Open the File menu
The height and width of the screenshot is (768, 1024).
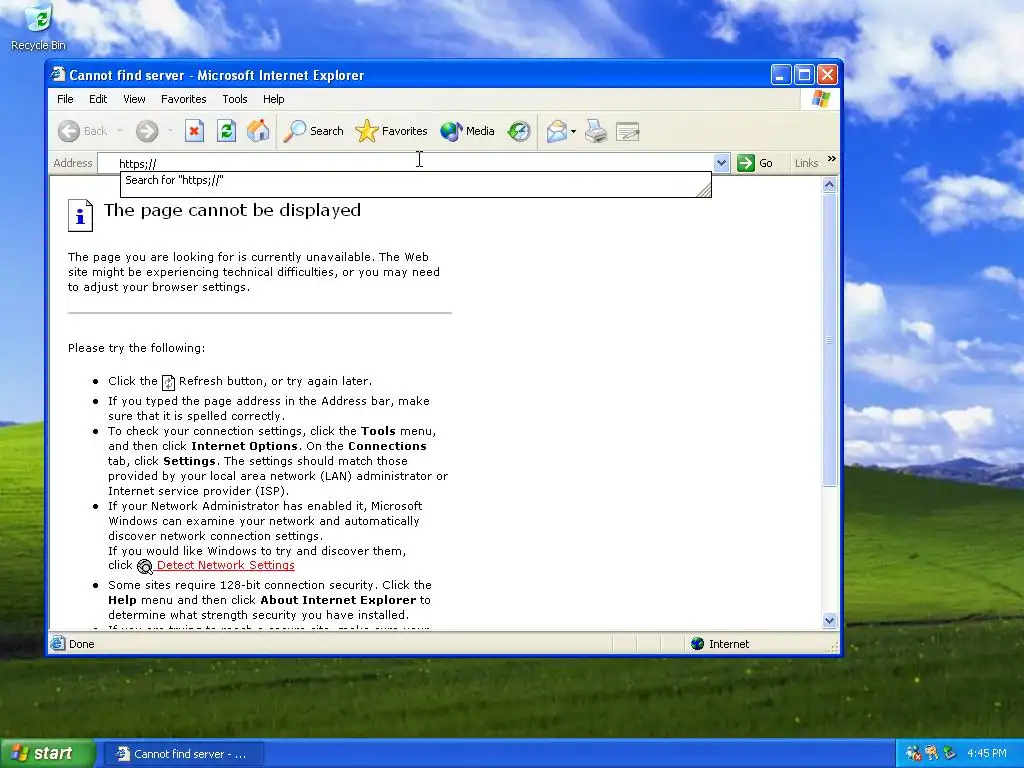65,99
